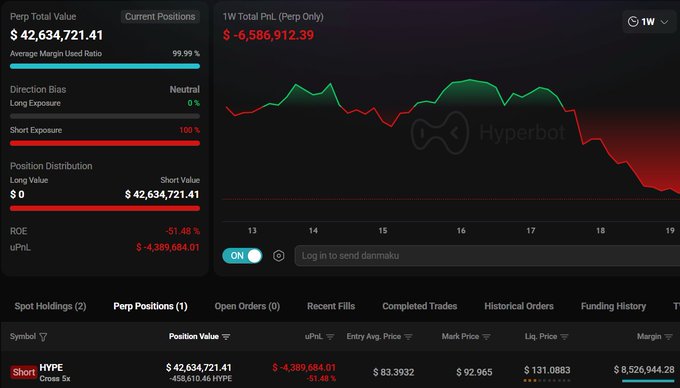
Task: Go to Completed Trades tab
Action: pos(420,306)
